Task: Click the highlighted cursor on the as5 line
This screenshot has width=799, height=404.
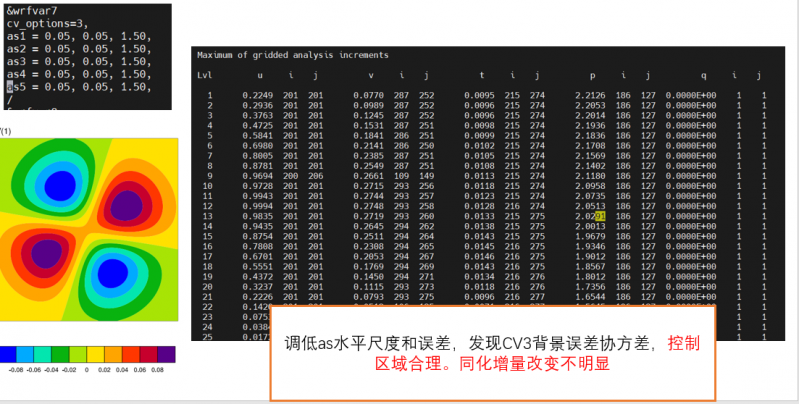Action: coord(10,87)
